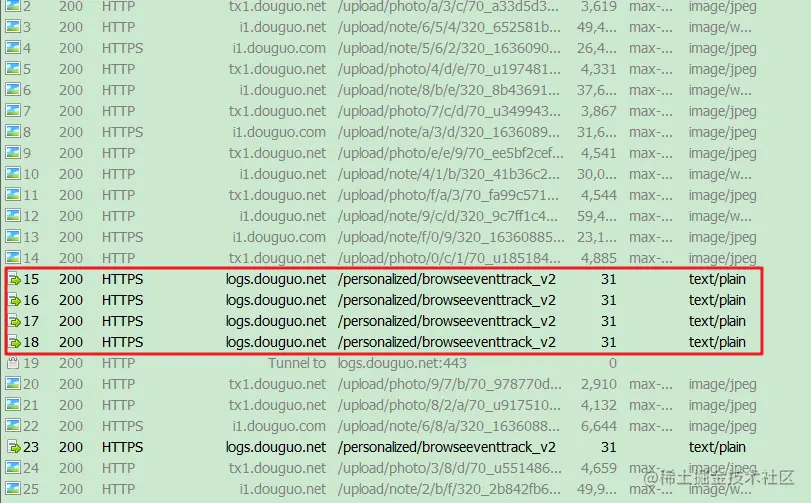Click the image icon of session 5
Screen dimensions: 811x503
click(x=13, y=69)
